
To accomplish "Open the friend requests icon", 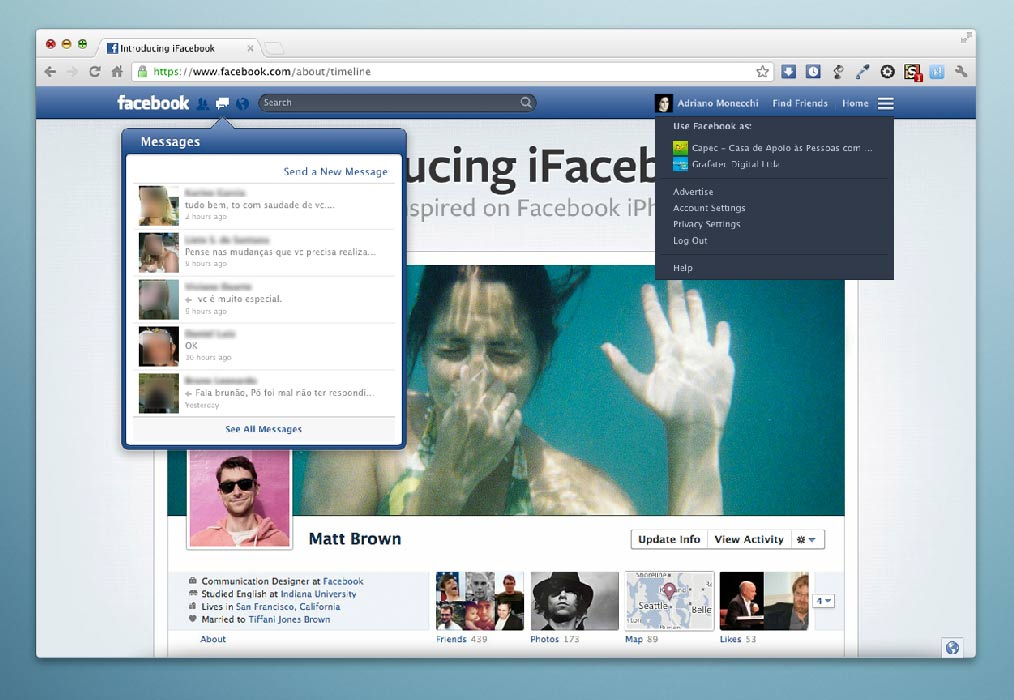I will (x=202, y=103).
